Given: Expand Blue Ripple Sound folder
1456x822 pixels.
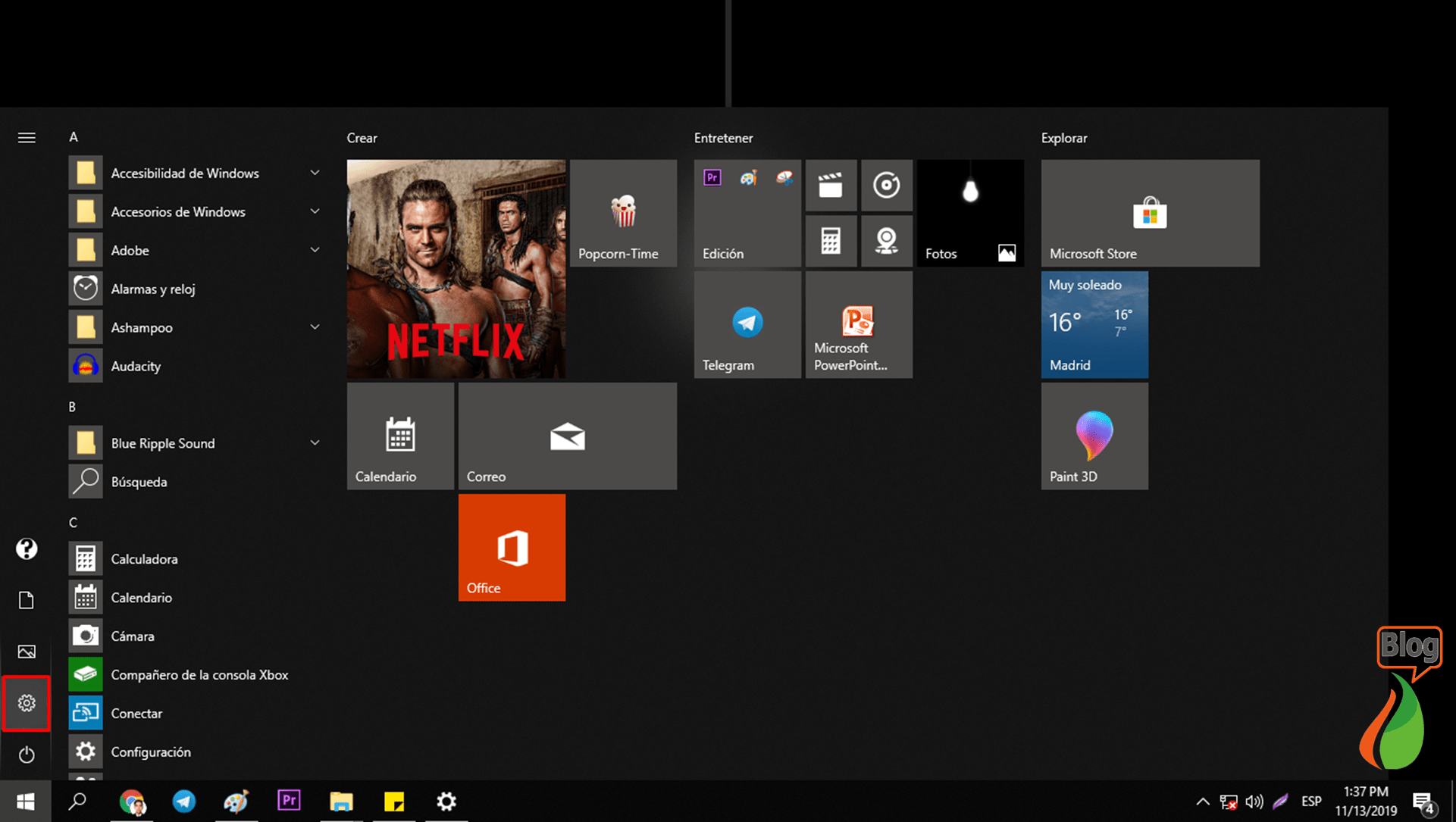Looking at the screenshot, I should click(197, 442).
